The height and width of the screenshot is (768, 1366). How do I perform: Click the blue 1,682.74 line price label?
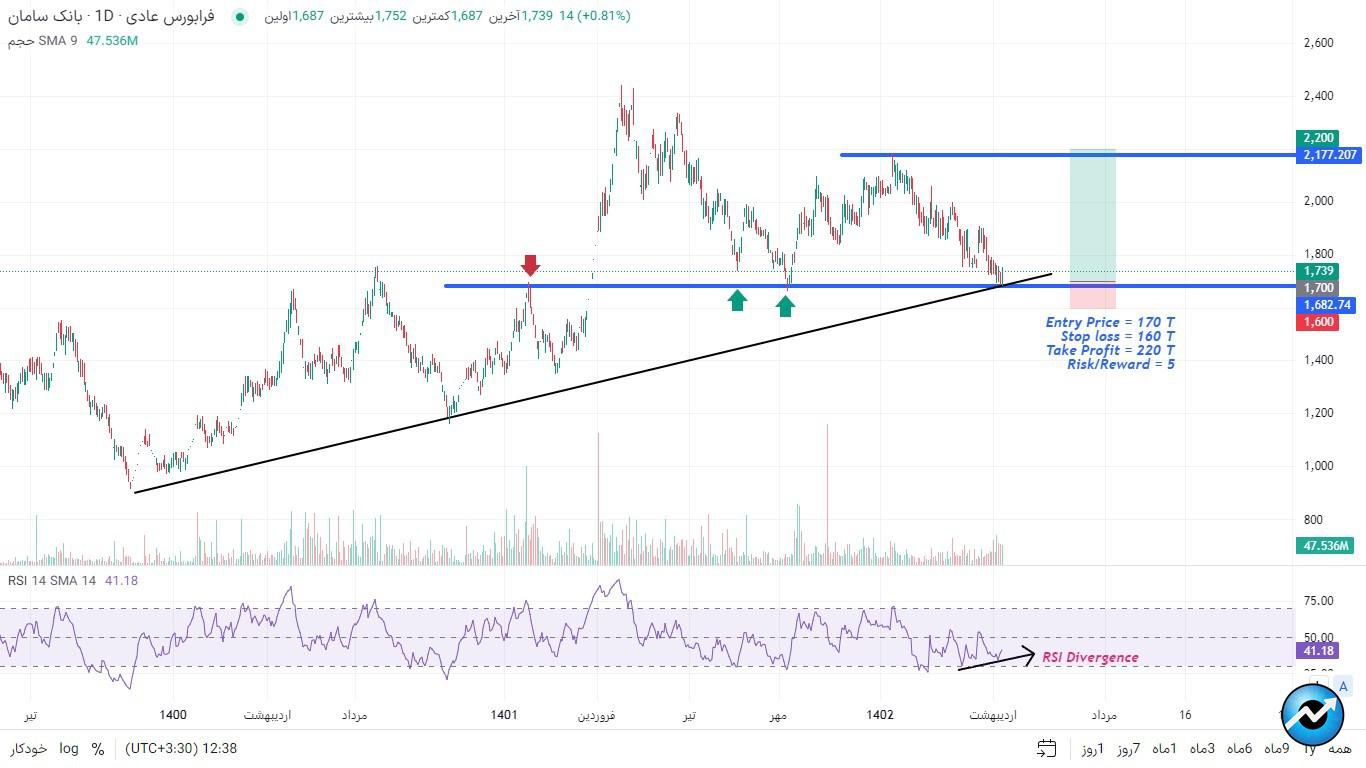coord(1326,305)
